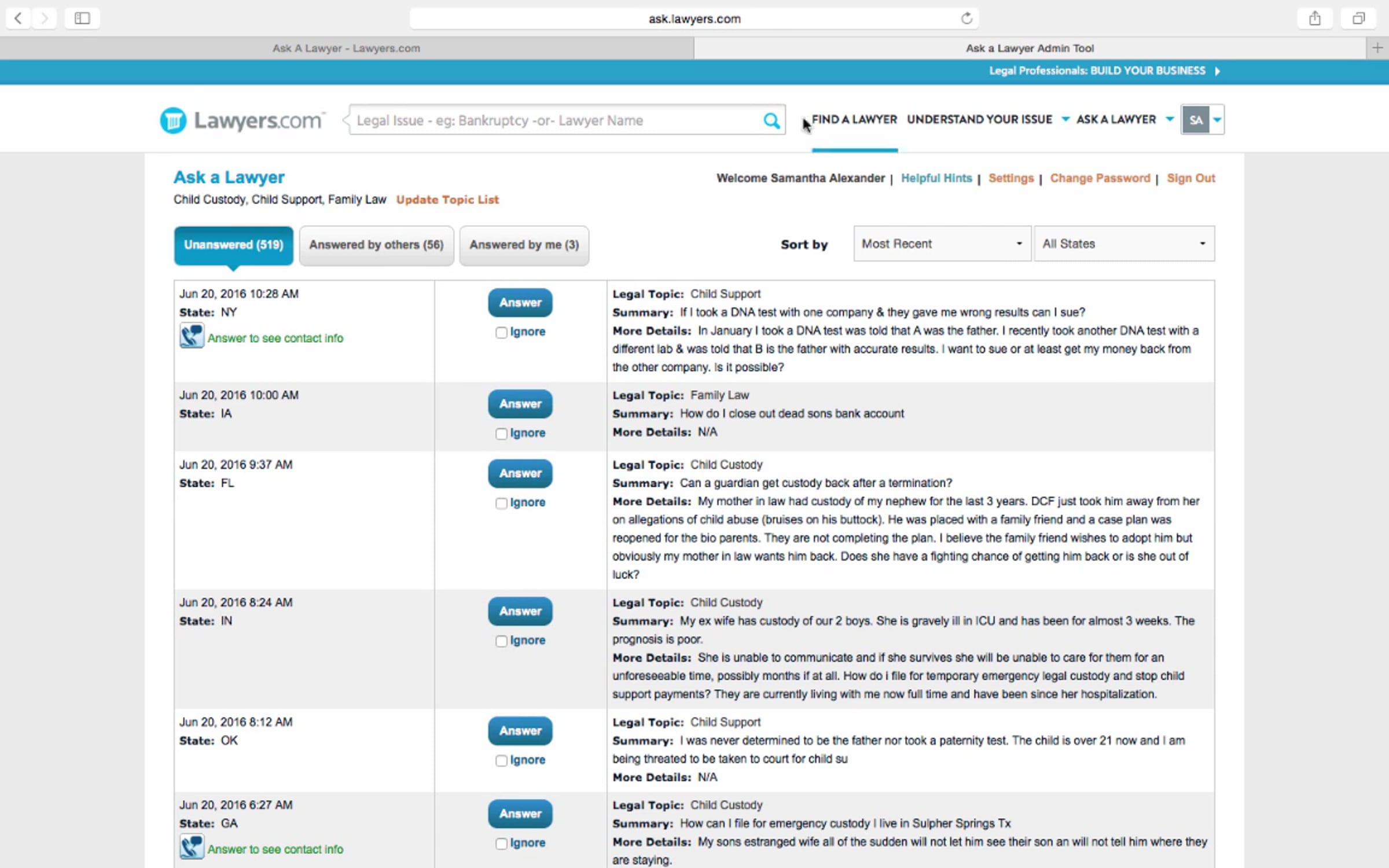Answer the GA emergency custody question
This screenshot has width=1389, height=868.
click(520, 814)
